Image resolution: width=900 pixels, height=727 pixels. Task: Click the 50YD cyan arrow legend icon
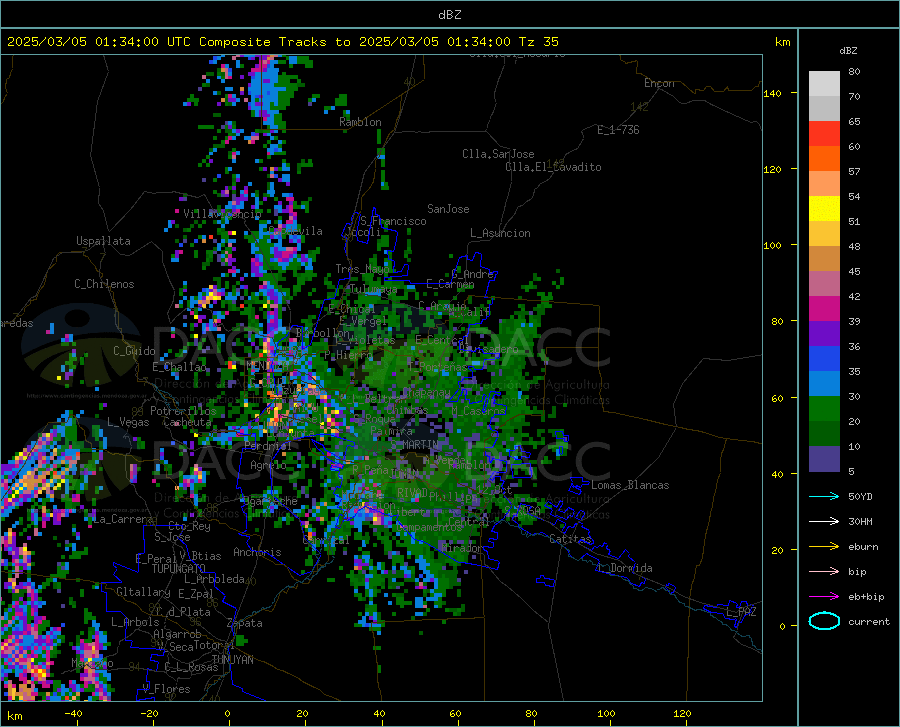pos(824,496)
